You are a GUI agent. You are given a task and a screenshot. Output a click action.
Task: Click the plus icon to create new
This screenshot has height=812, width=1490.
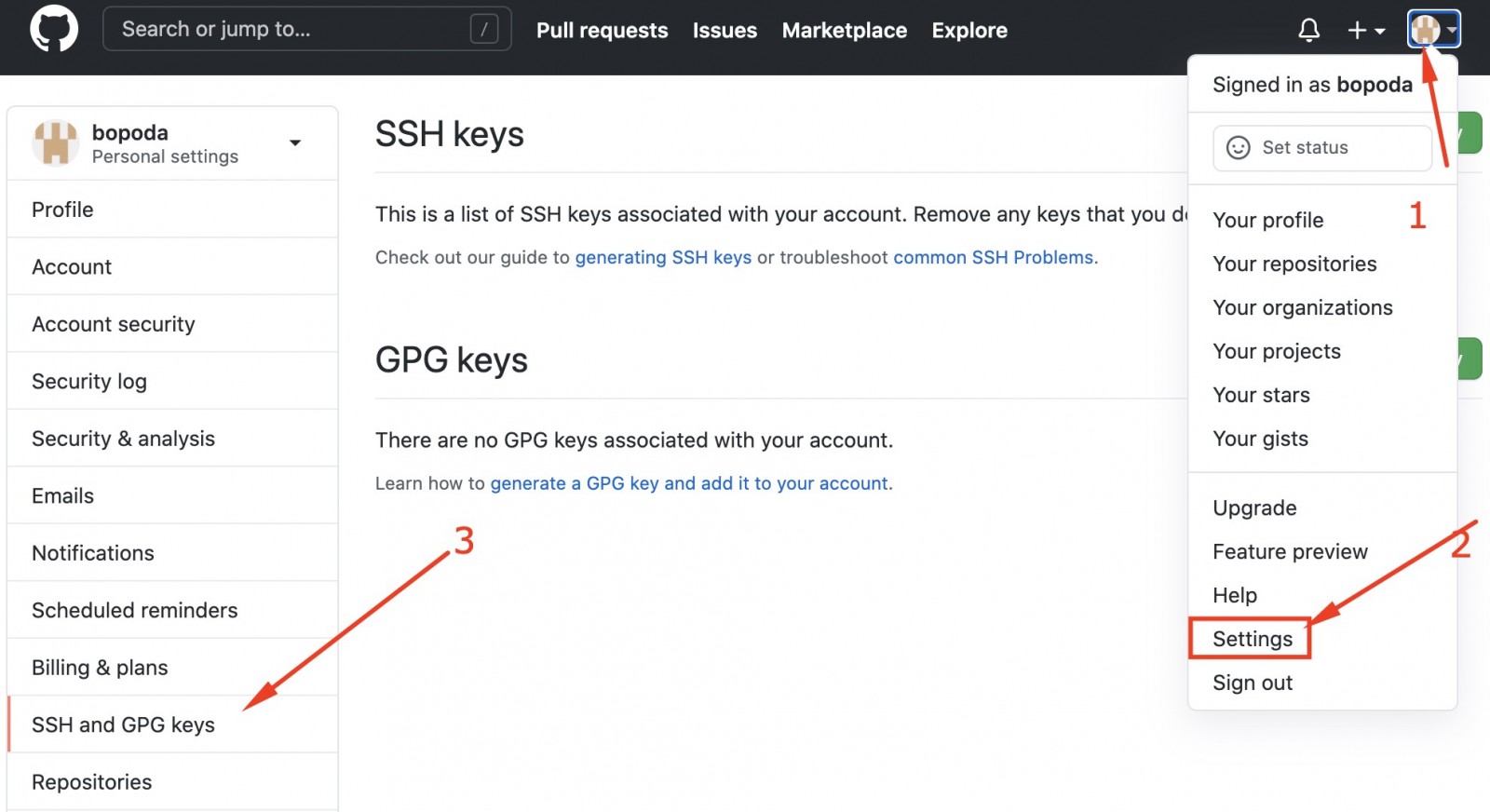[1355, 30]
